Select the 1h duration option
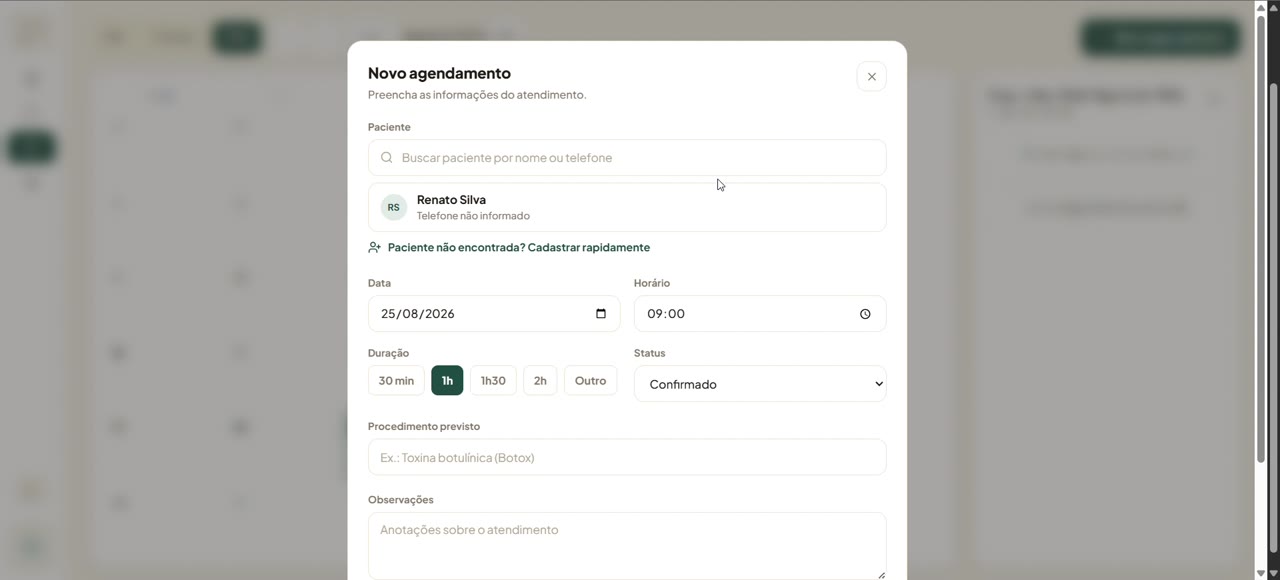Image resolution: width=1280 pixels, height=580 pixels. point(447,381)
